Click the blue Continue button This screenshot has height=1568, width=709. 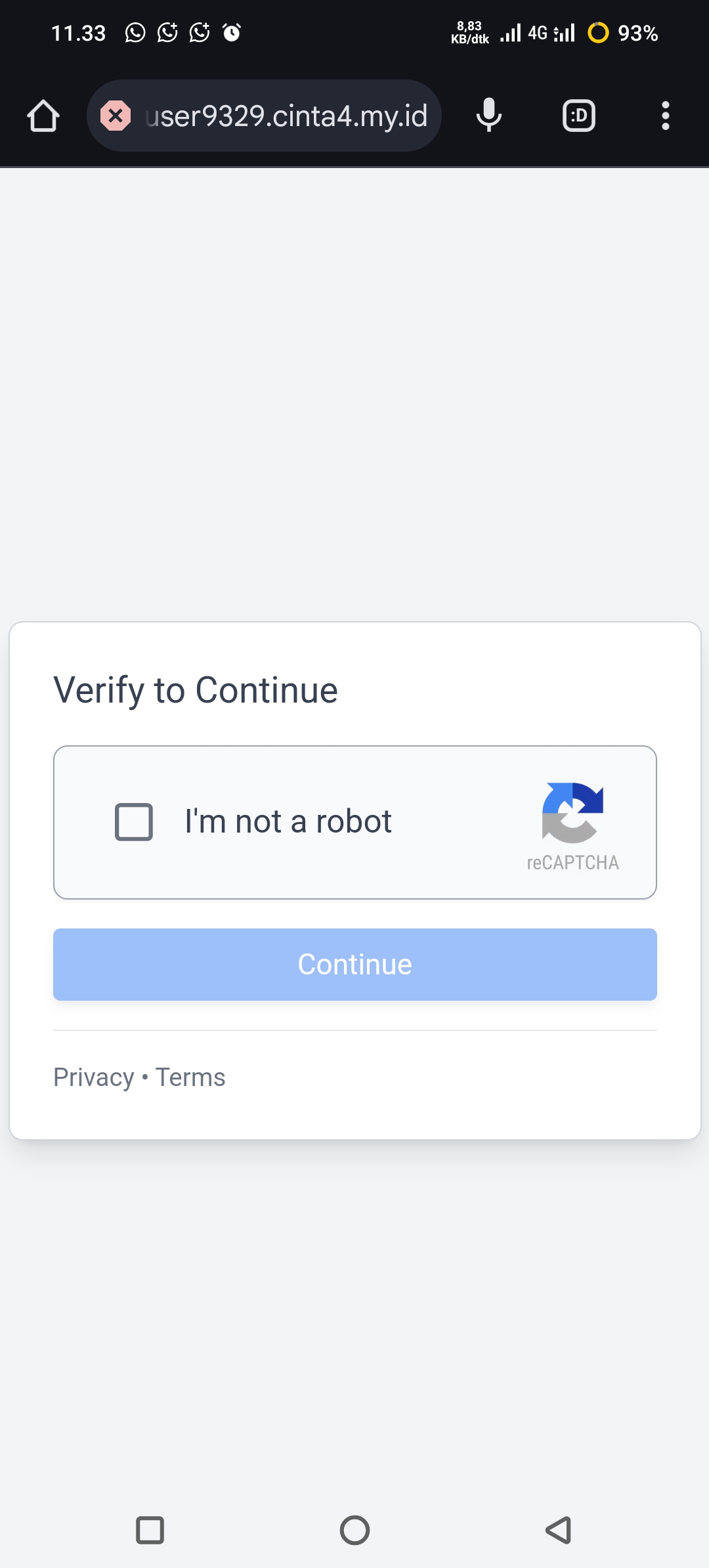click(354, 965)
